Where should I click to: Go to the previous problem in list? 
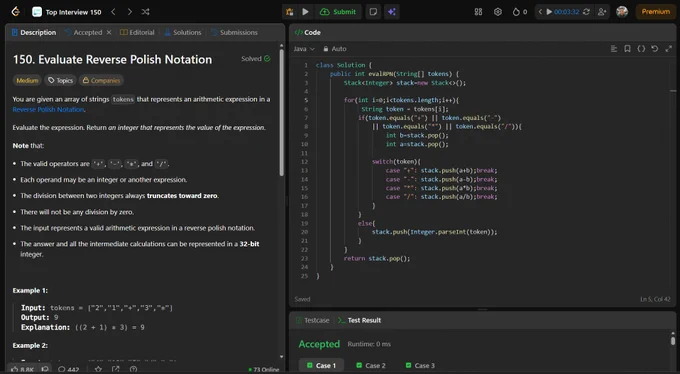pos(113,12)
